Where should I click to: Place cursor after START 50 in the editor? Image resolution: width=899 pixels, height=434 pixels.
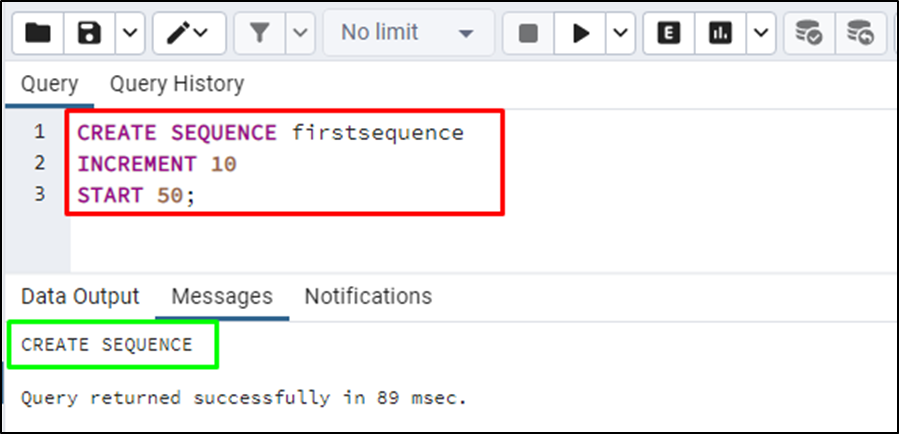pyautogui.click(x=197, y=196)
